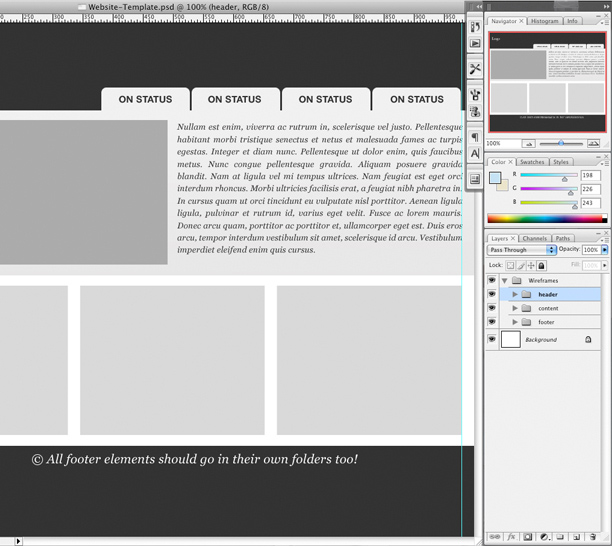The height and width of the screenshot is (547, 612).
Task: Switch to the Channels tab
Action: point(534,238)
